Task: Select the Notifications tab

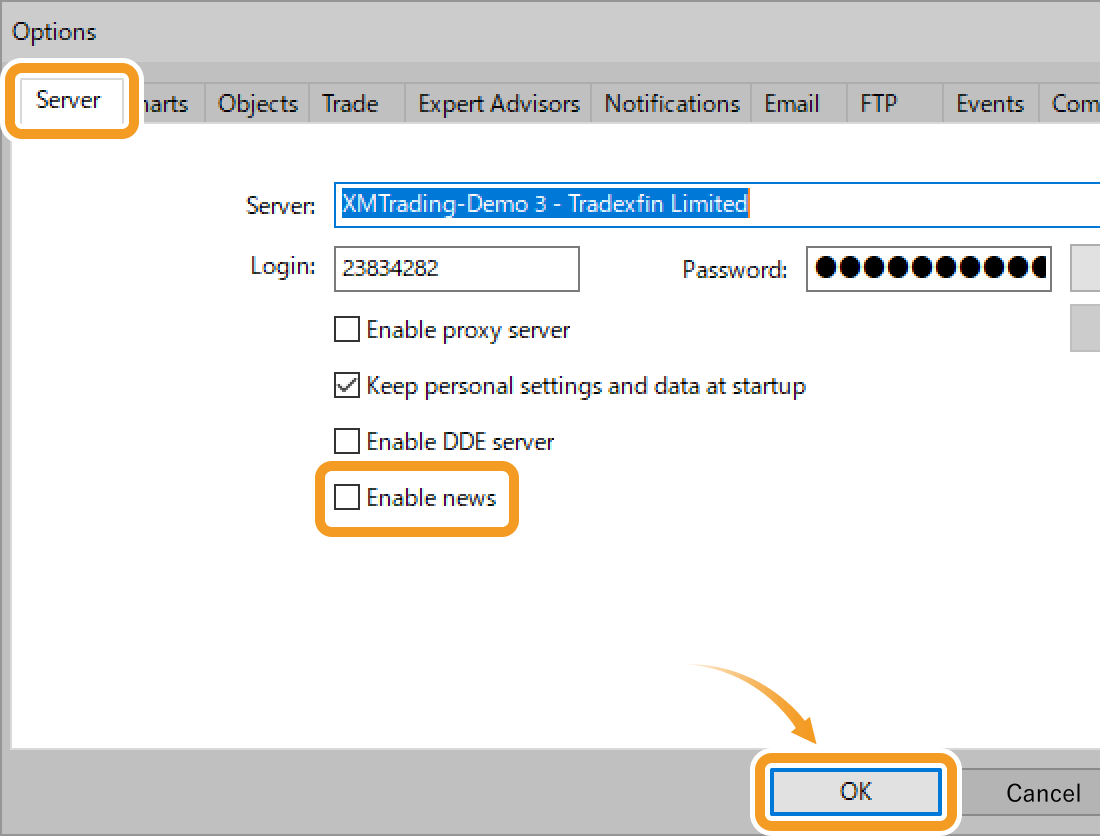Action: 672,104
